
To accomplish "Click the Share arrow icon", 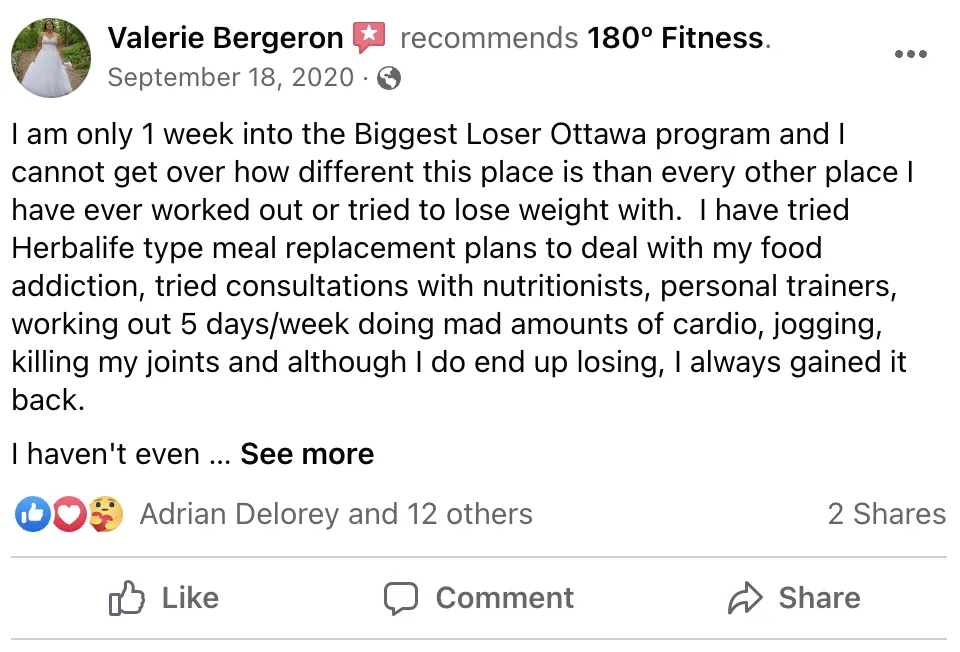I will [x=745, y=598].
